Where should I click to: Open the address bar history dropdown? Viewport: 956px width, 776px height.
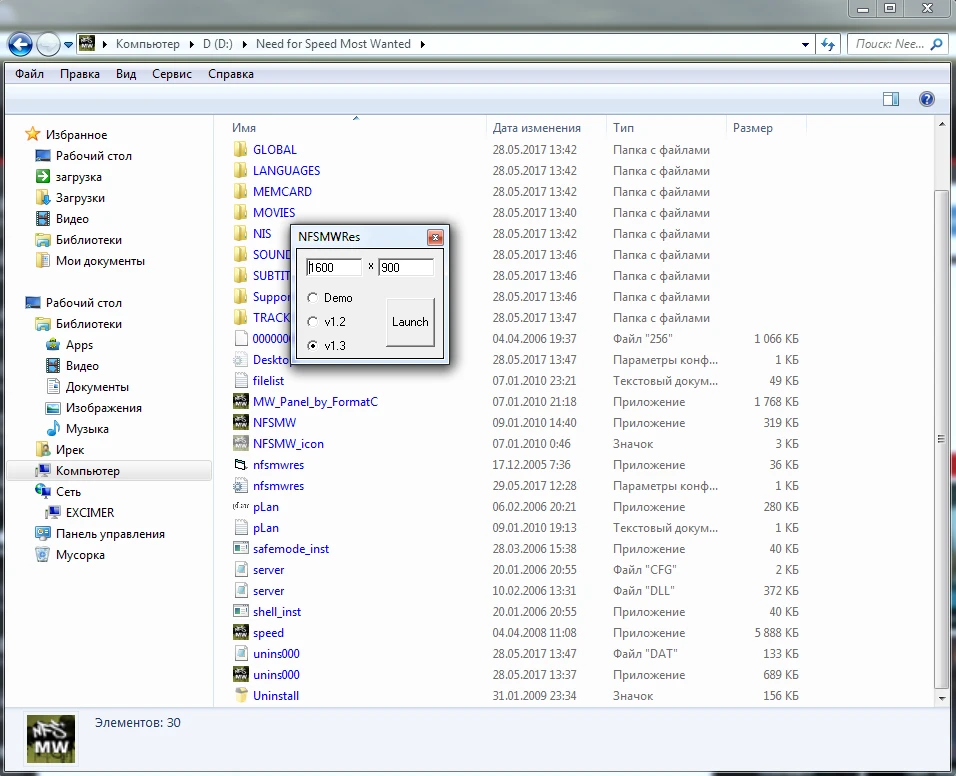[806, 44]
